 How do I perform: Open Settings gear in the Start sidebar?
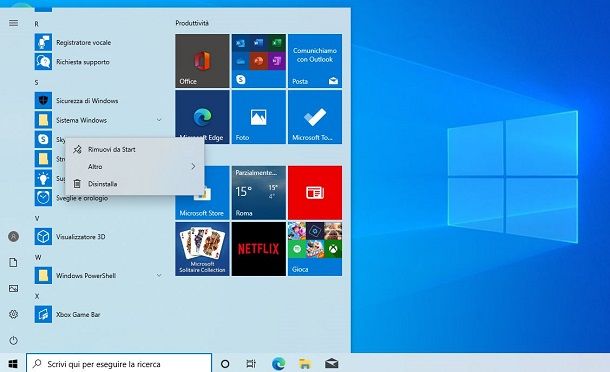[x=14, y=314]
